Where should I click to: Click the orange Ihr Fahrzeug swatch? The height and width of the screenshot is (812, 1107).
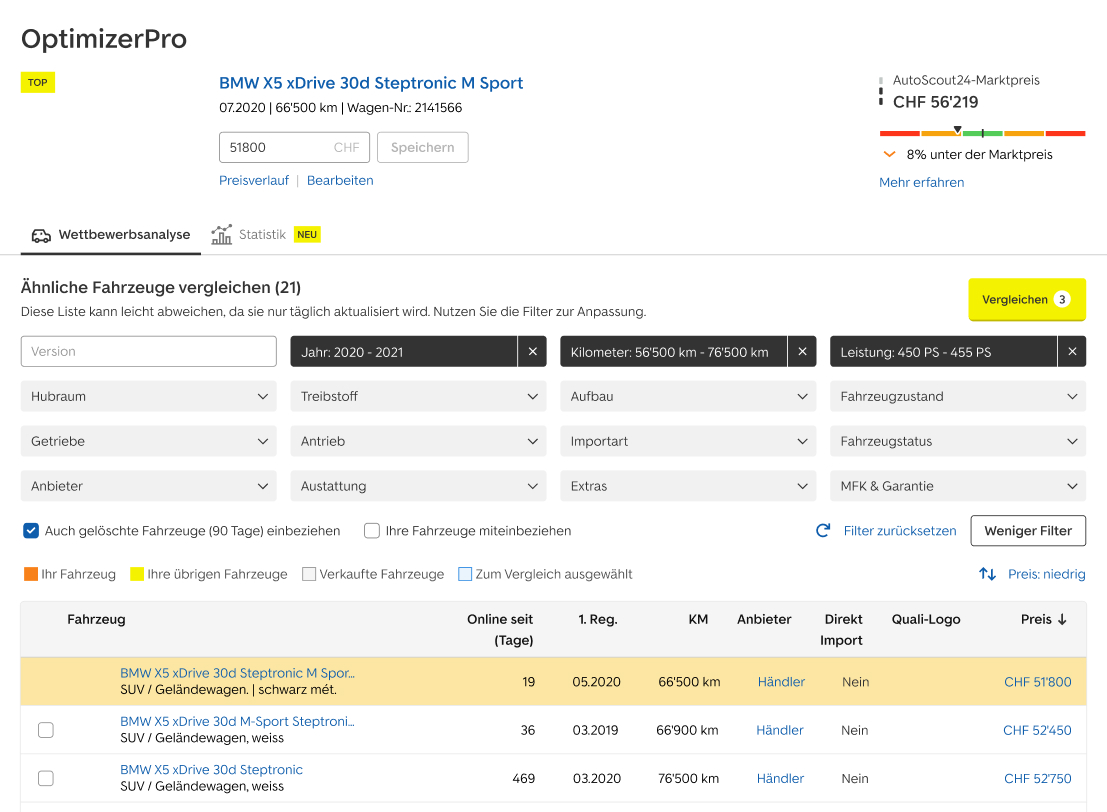point(30,574)
